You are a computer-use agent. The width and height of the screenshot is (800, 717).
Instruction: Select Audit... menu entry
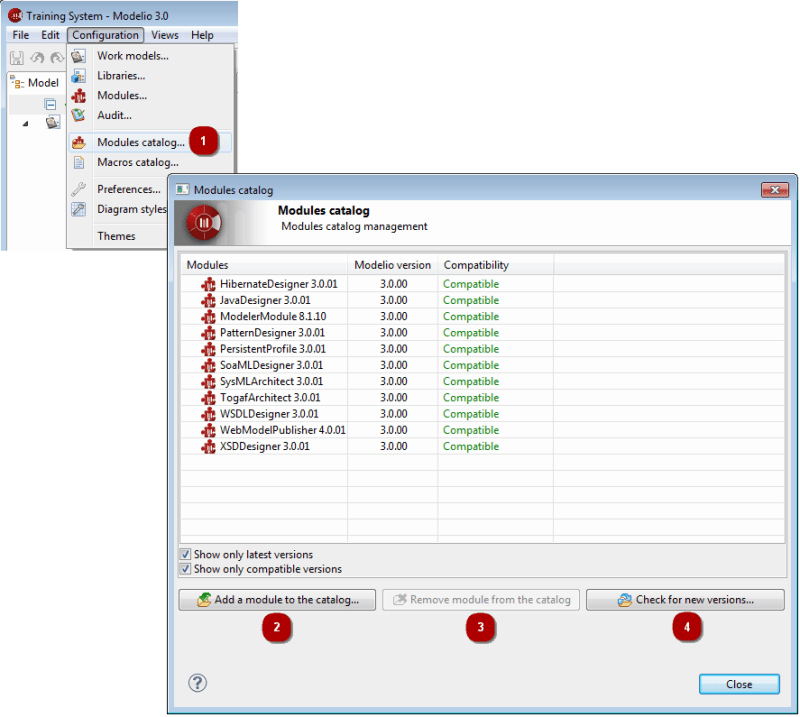[x=114, y=115]
